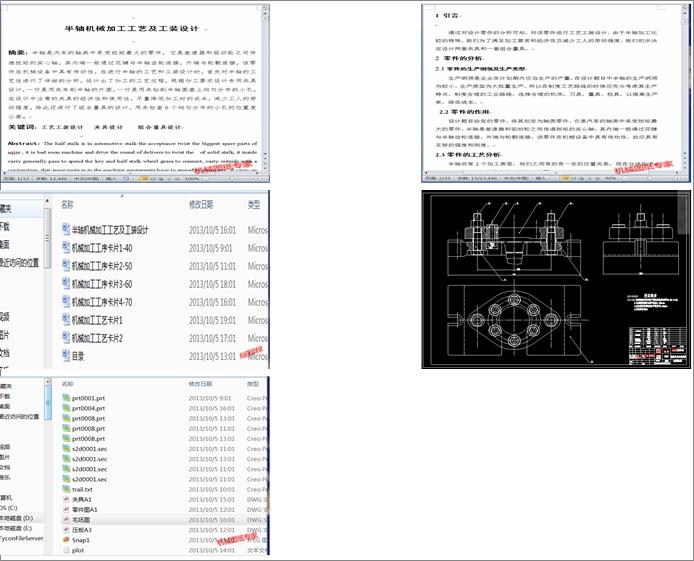This screenshot has height=561, width=694.
Task: Click the file name prt0001.prt
Action: coord(89,398)
